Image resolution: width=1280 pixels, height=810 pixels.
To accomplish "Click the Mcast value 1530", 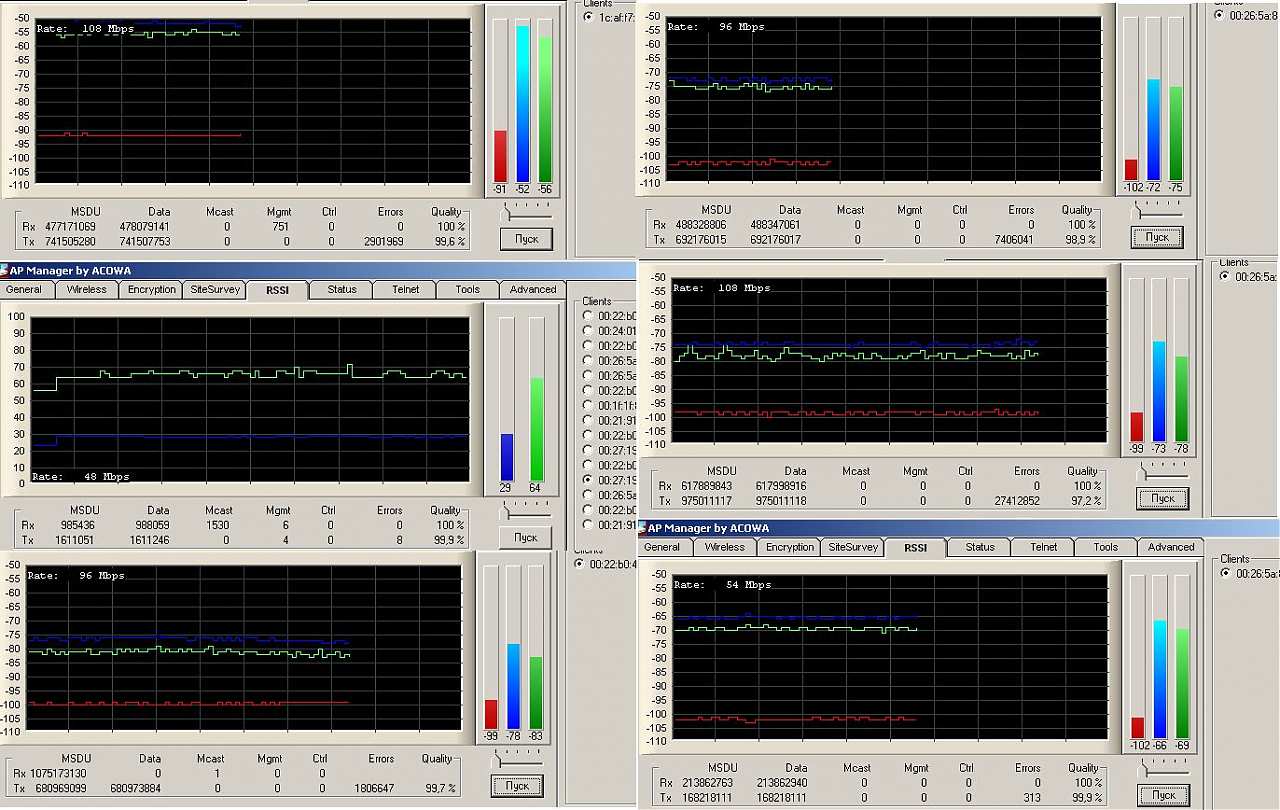I will (216, 525).
